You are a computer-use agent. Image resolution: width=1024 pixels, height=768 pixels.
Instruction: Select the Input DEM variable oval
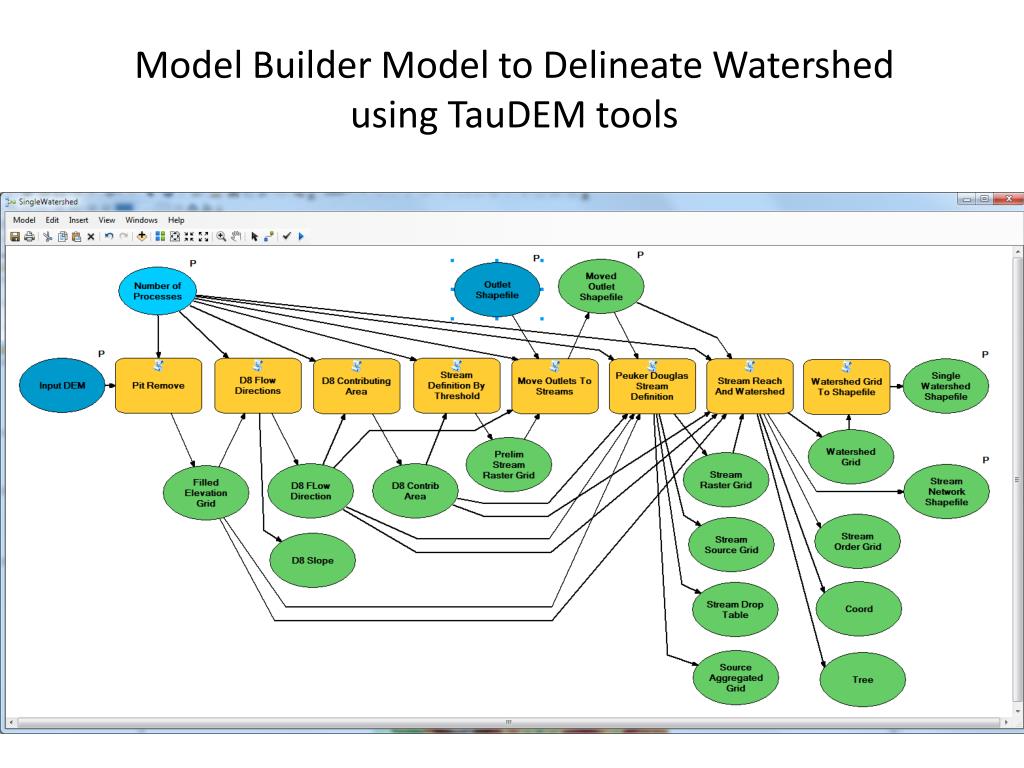[62, 385]
